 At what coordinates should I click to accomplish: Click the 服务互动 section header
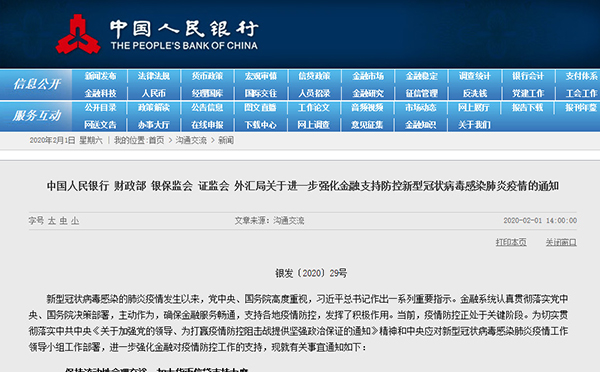37,115
